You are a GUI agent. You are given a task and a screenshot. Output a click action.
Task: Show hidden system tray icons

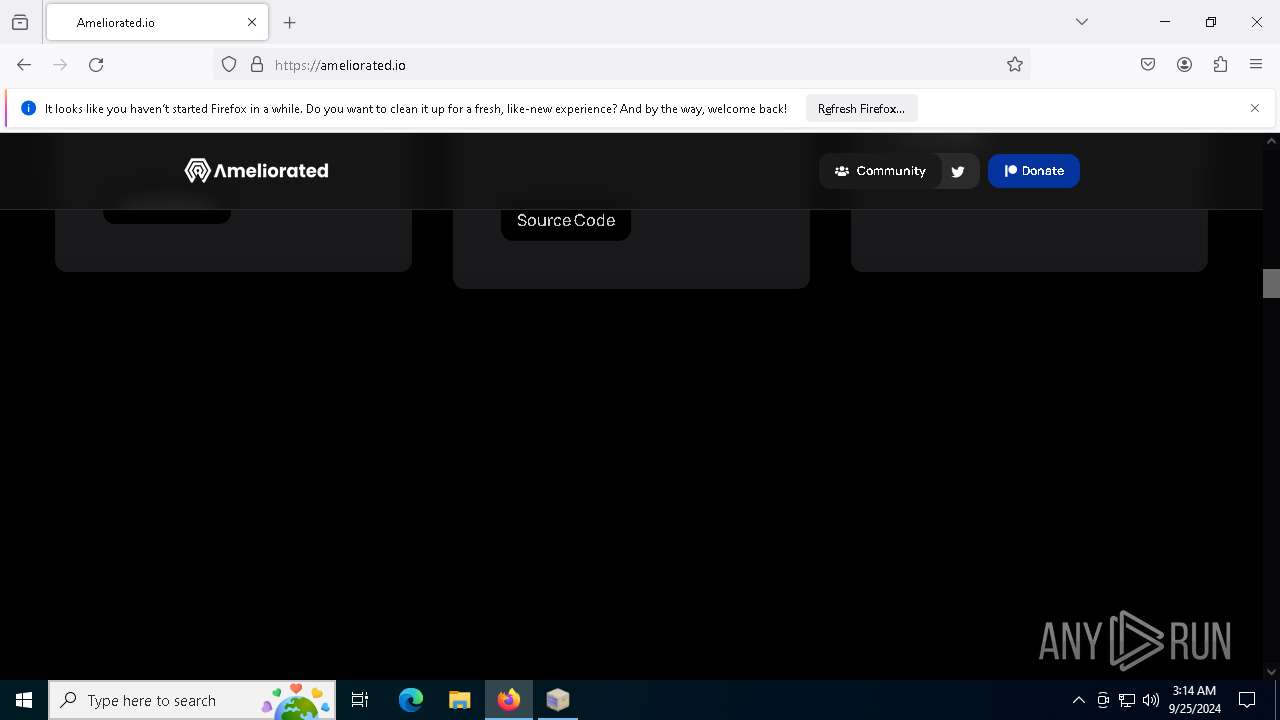(x=1078, y=700)
